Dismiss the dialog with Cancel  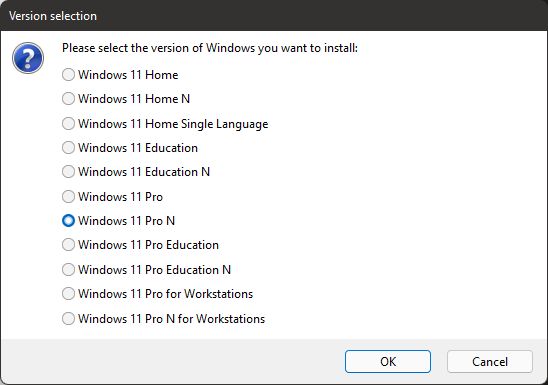click(490, 362)
